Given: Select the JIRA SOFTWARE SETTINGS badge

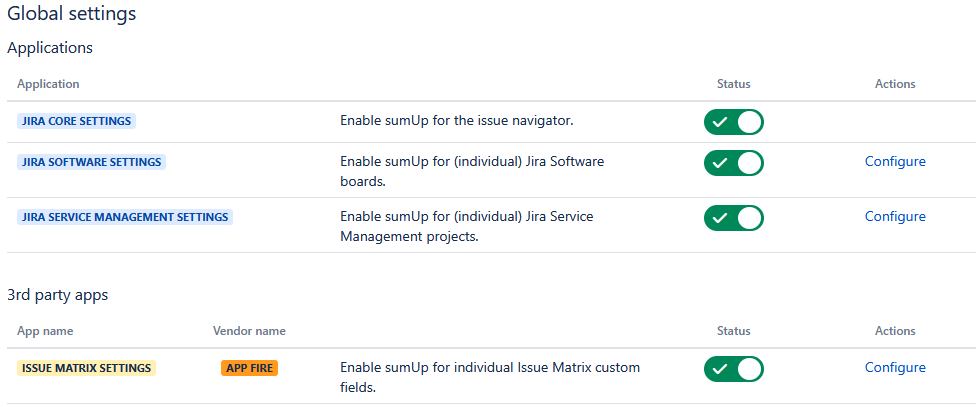Looking at the screenshot, I should pyautogui.click(x=91, y=162).
